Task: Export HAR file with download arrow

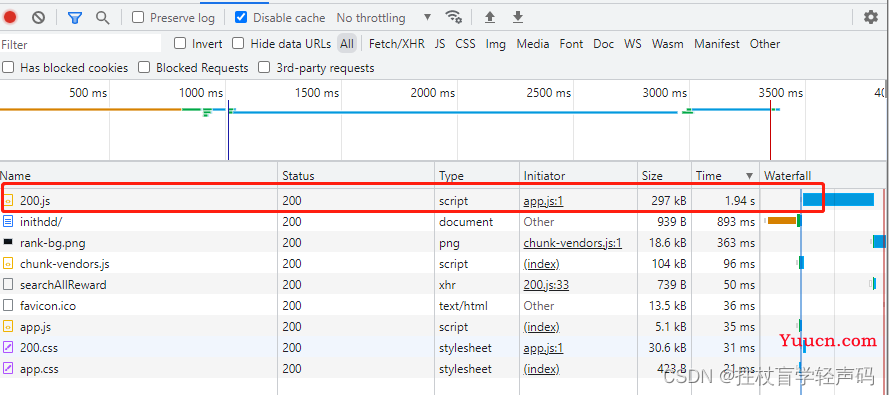Action: pyautogui.click(x=518, y=18)
